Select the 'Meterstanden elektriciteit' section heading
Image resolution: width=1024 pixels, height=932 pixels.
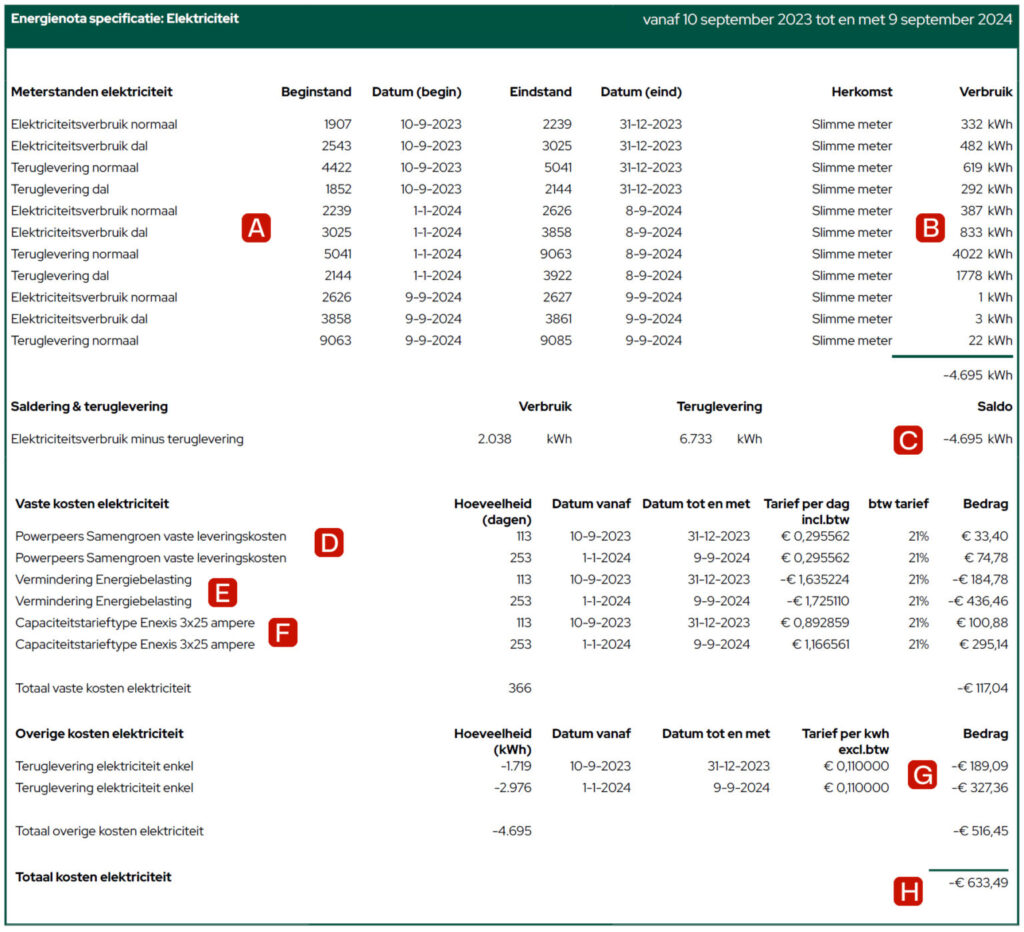click(91, 92)
